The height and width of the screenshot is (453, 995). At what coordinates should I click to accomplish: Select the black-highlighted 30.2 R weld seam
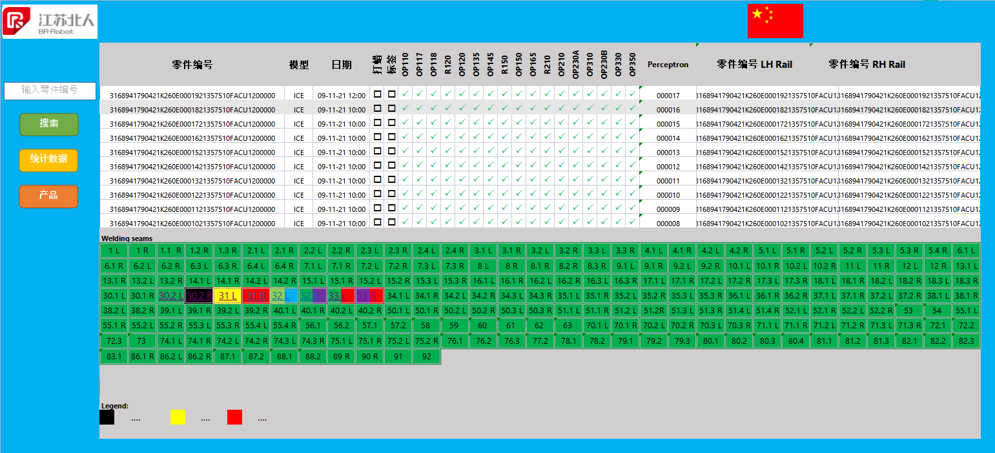(199, 296)
